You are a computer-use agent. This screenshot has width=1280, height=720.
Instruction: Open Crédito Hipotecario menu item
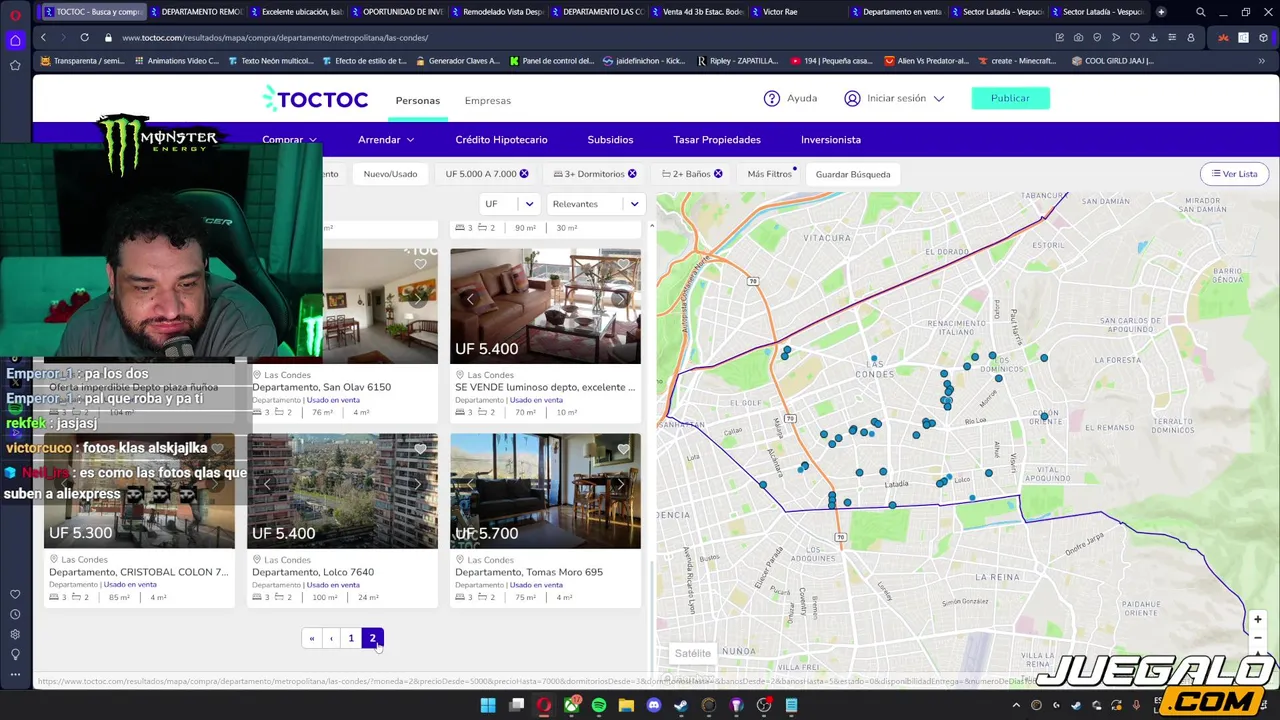click(x=501, y=140)
